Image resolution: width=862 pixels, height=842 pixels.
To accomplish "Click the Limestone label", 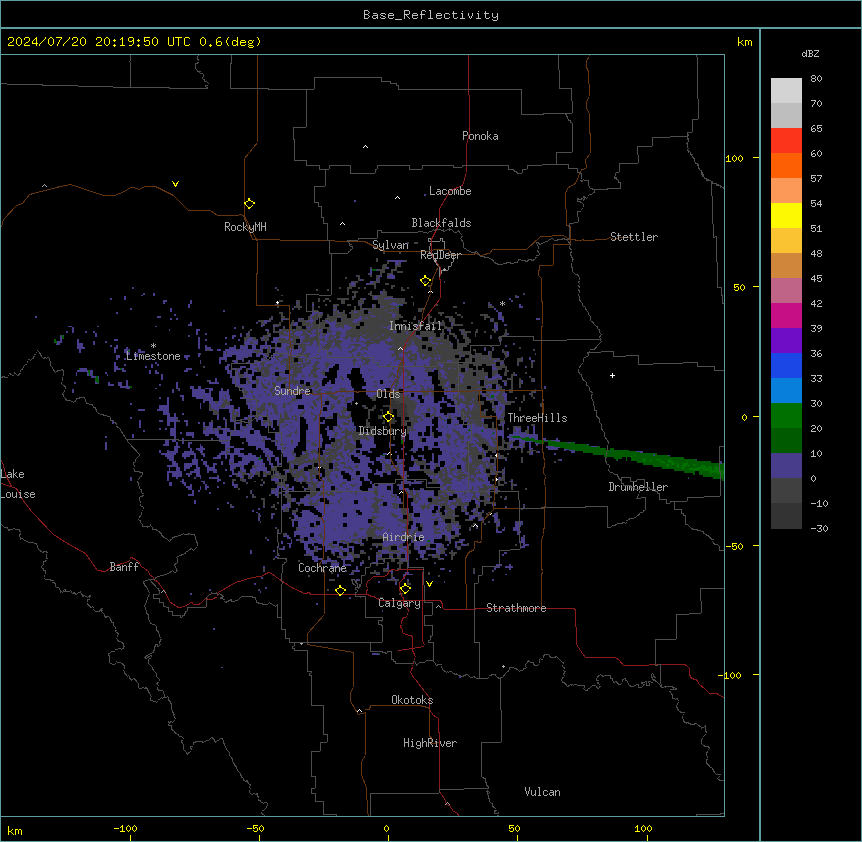I will tap(153, 356).
